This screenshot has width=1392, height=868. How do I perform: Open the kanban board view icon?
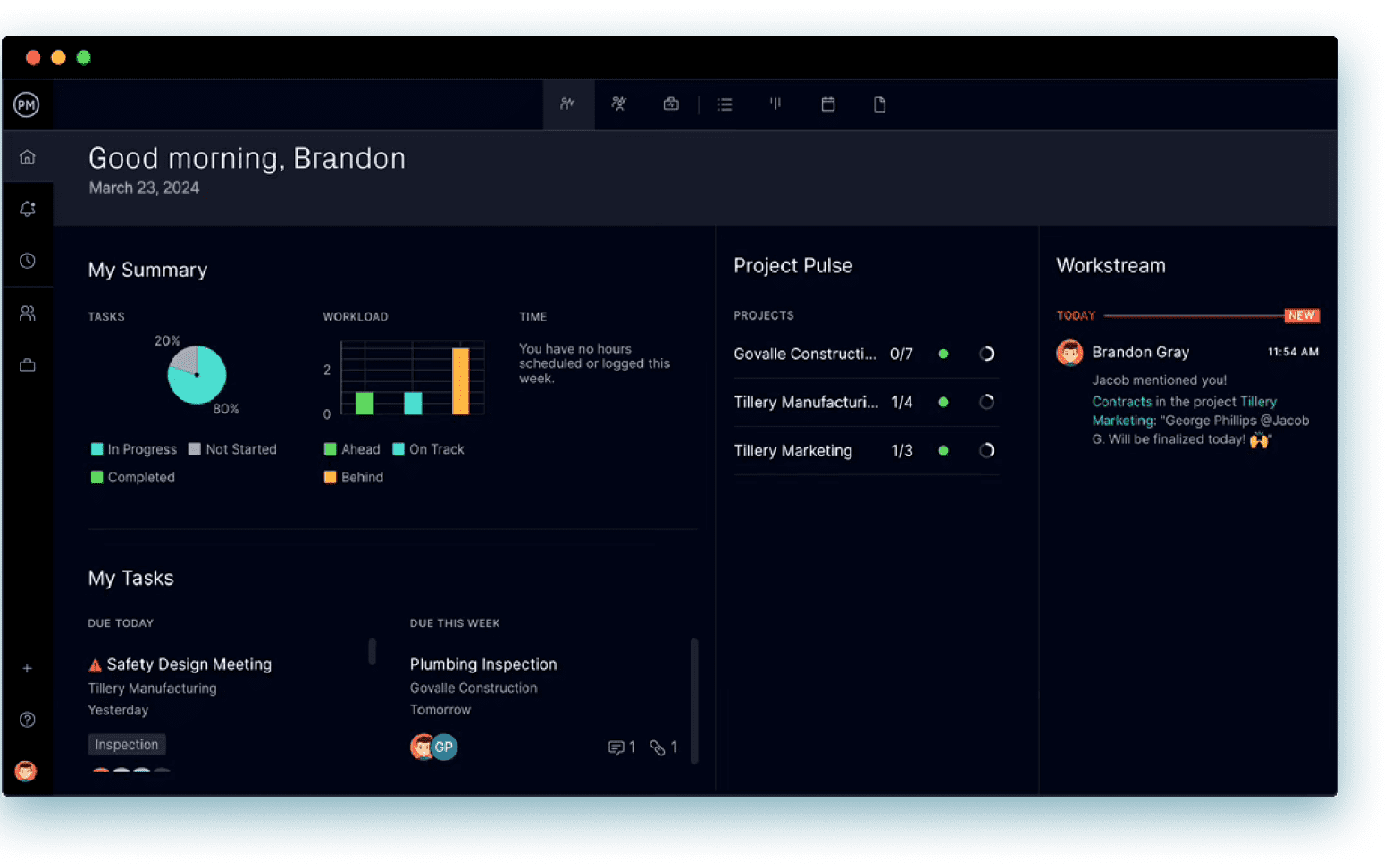coord(776,104)
